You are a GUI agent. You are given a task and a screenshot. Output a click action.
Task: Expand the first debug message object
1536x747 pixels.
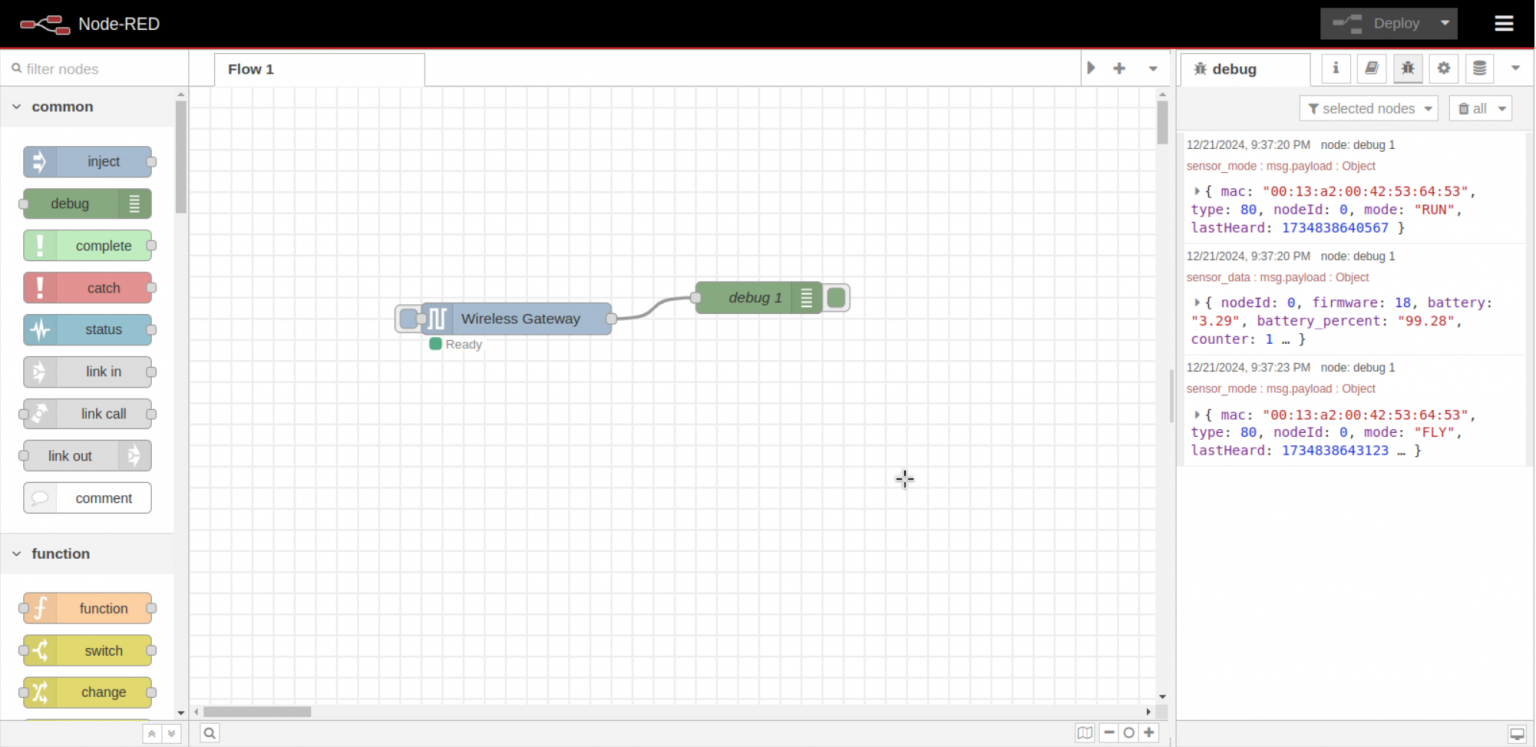pyautogui.click(x=1197, y=190)
